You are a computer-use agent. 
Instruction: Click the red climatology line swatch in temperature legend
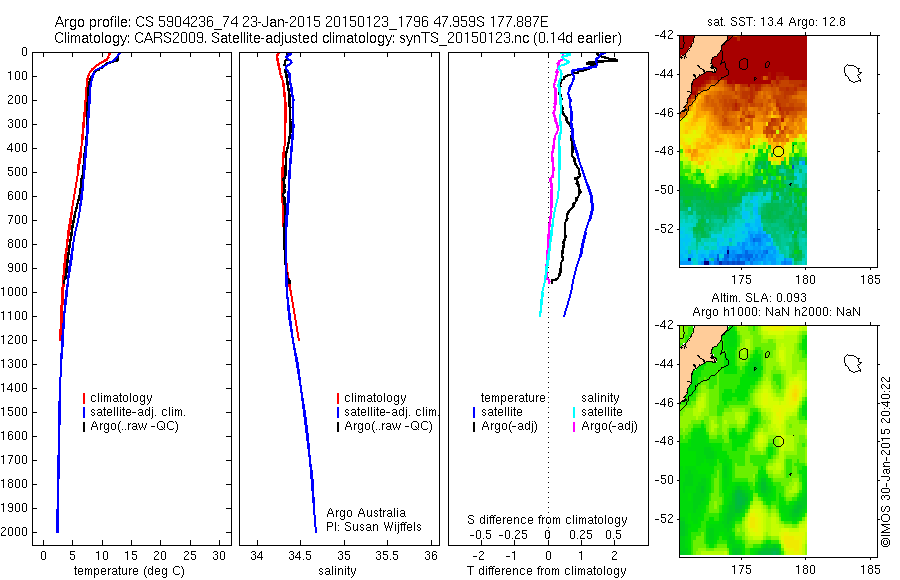pos(84,398)
